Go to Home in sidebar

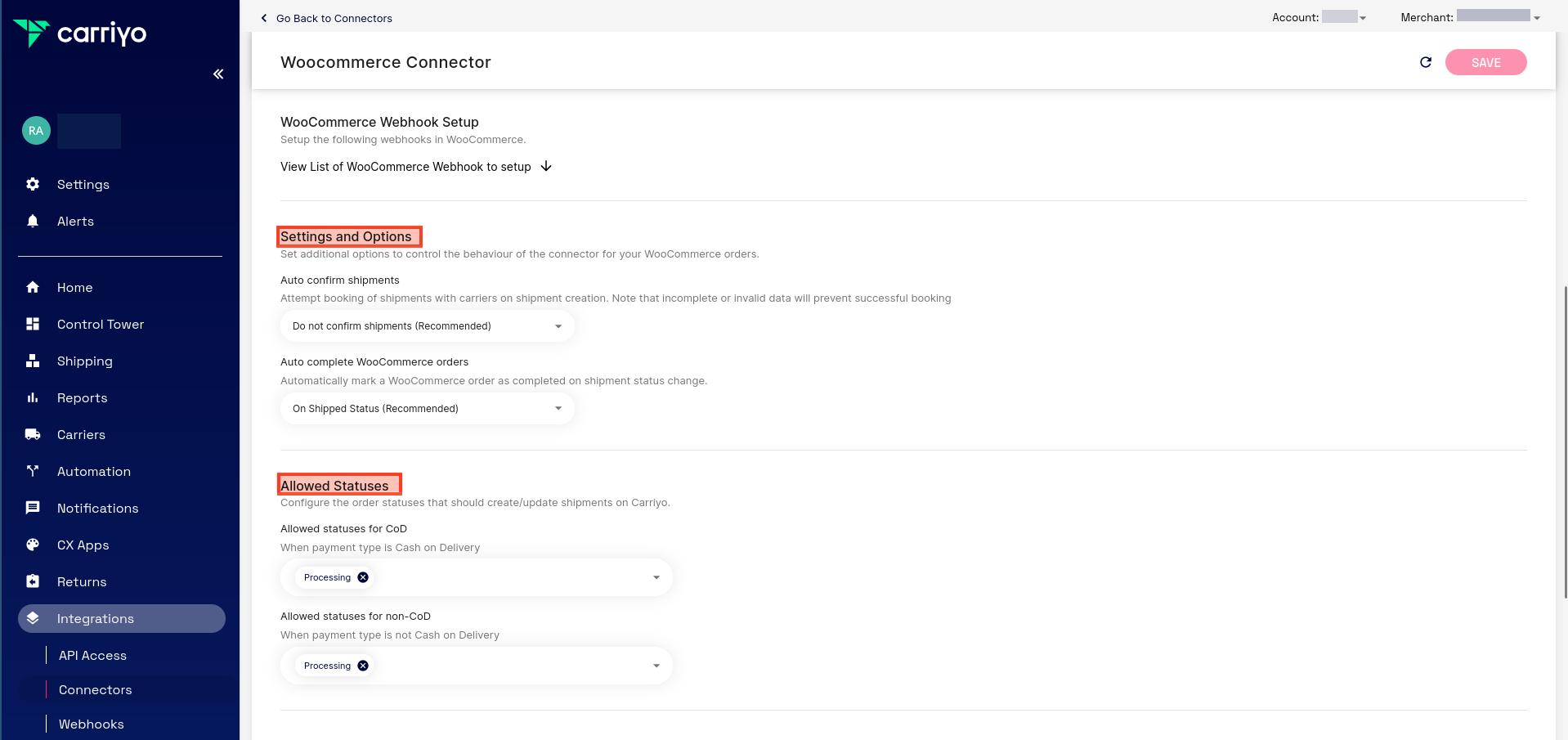(x=74, y=288)
